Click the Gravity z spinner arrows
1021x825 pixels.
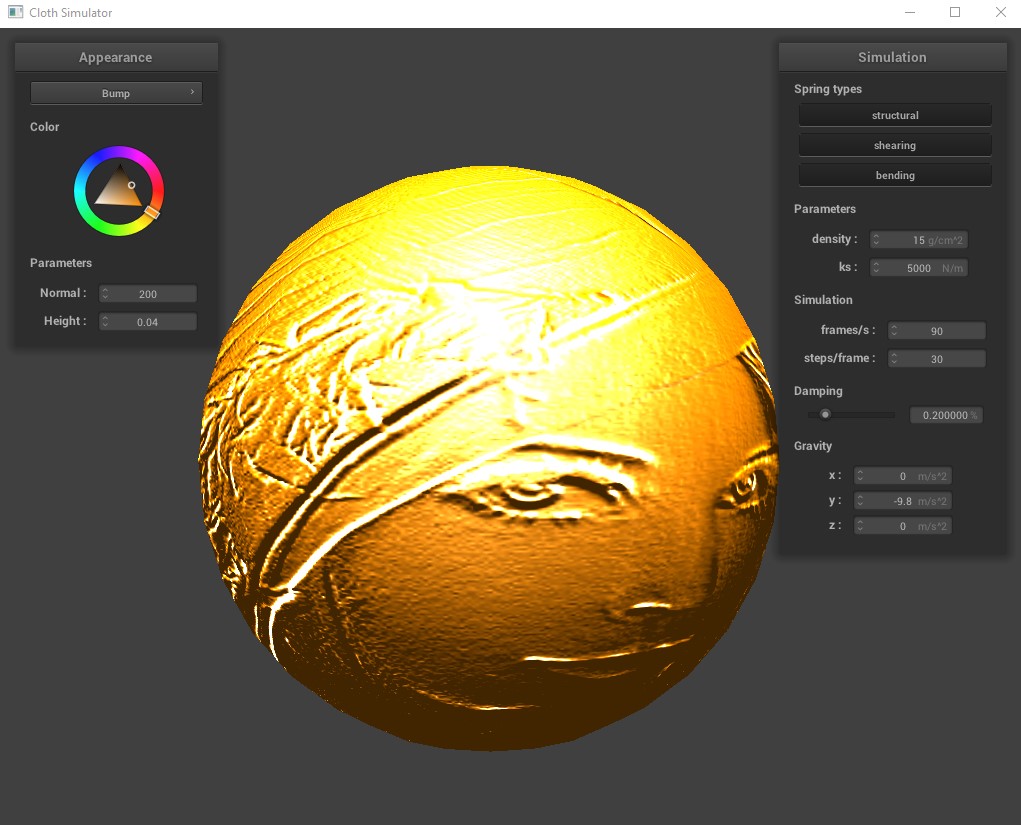click(860, 525)
